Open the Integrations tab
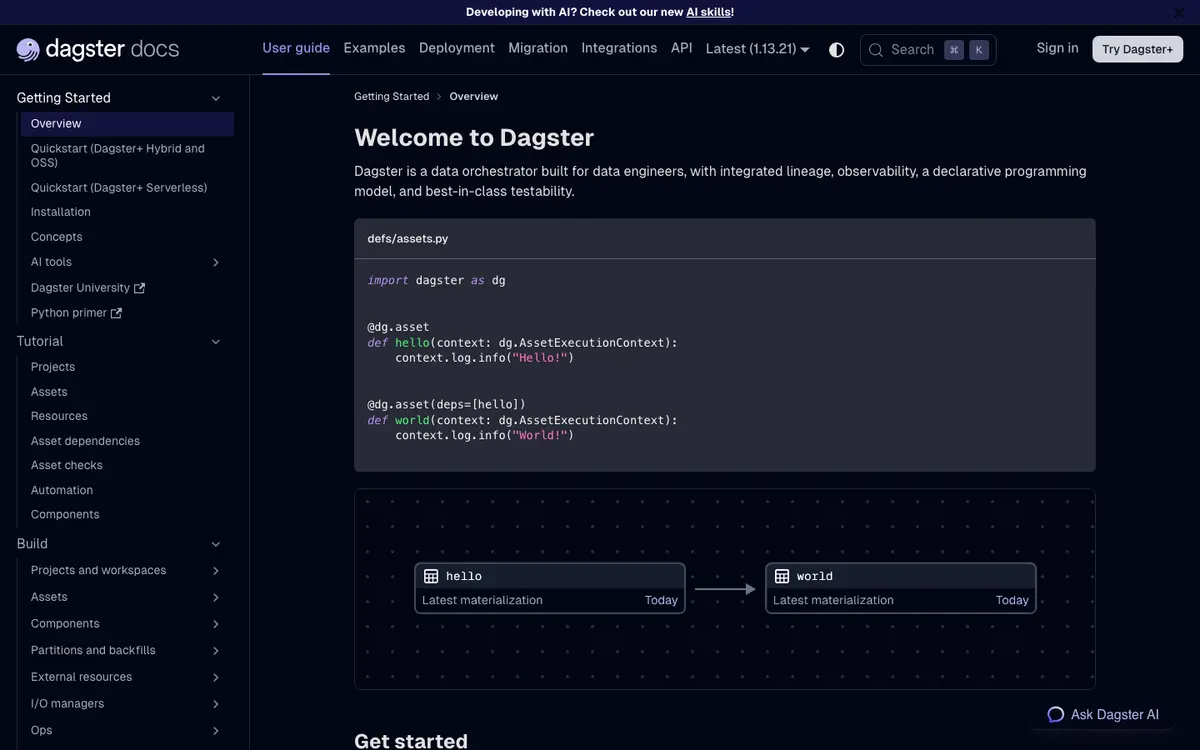The width and height of the screenshot is (1200, 750). click(x=619, y=48)
